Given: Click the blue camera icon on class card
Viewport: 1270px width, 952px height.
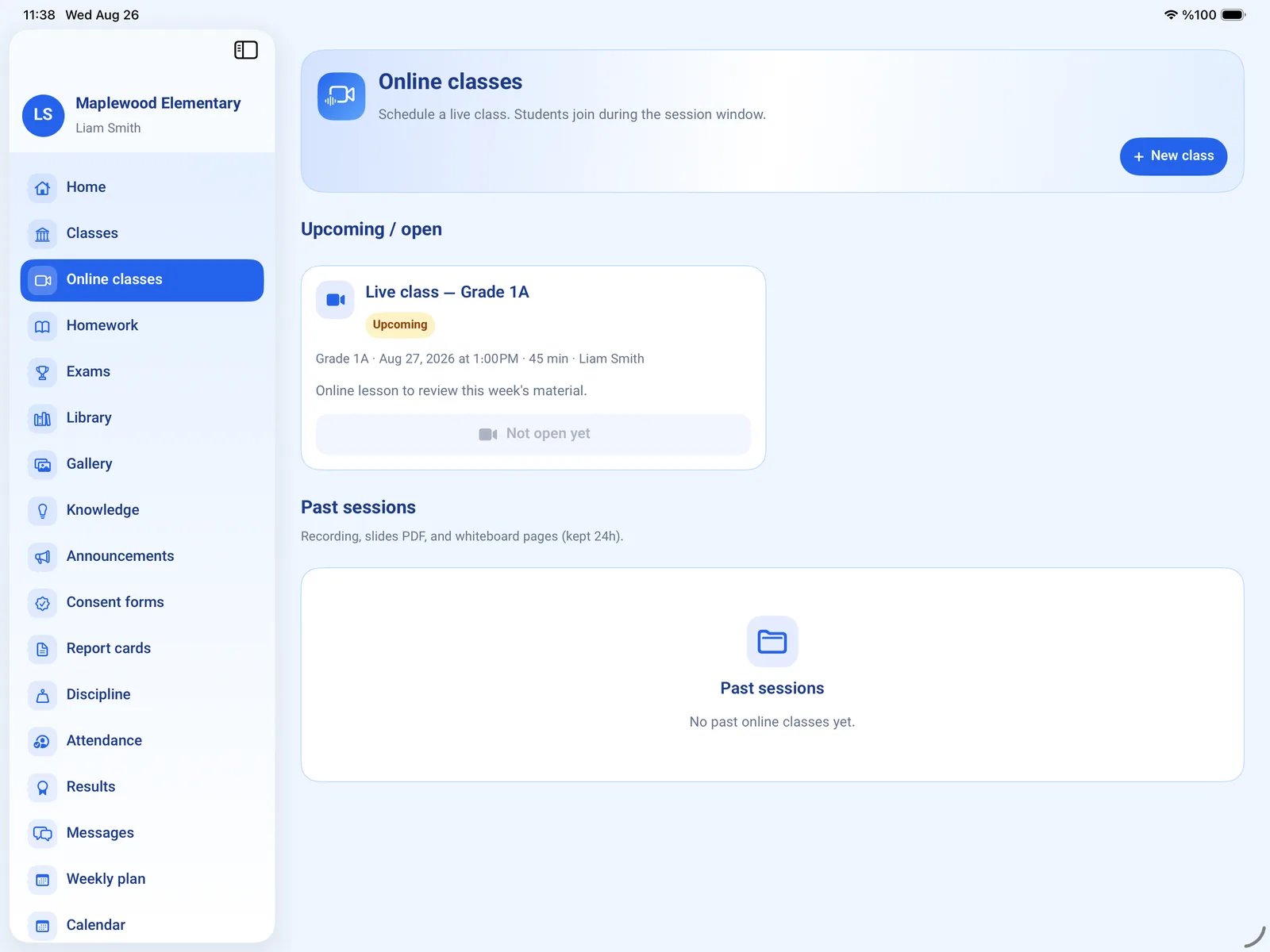Looking at the screenshot, I should point(336,300).
